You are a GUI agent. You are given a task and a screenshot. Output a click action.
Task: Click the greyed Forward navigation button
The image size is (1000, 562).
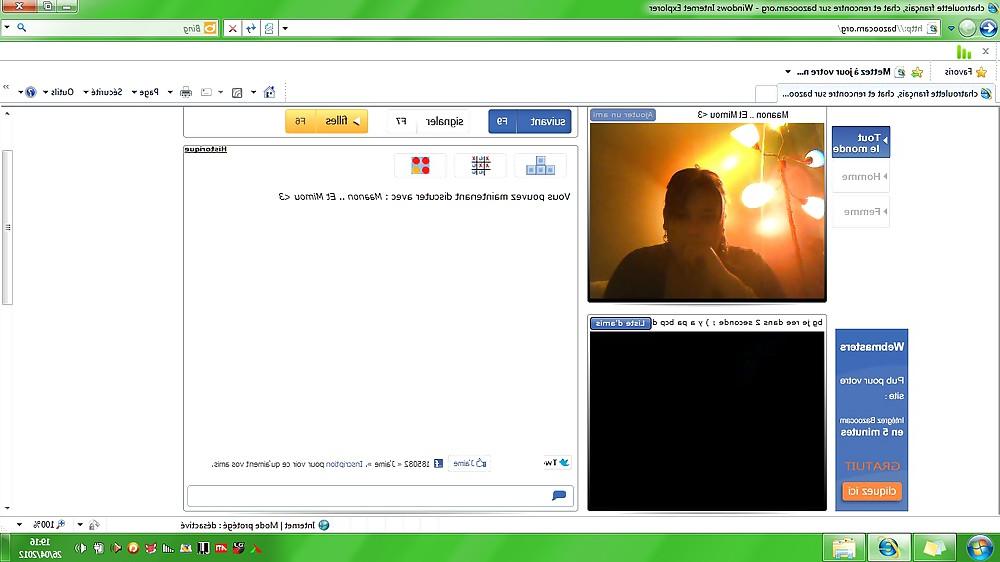coord(967,27)
